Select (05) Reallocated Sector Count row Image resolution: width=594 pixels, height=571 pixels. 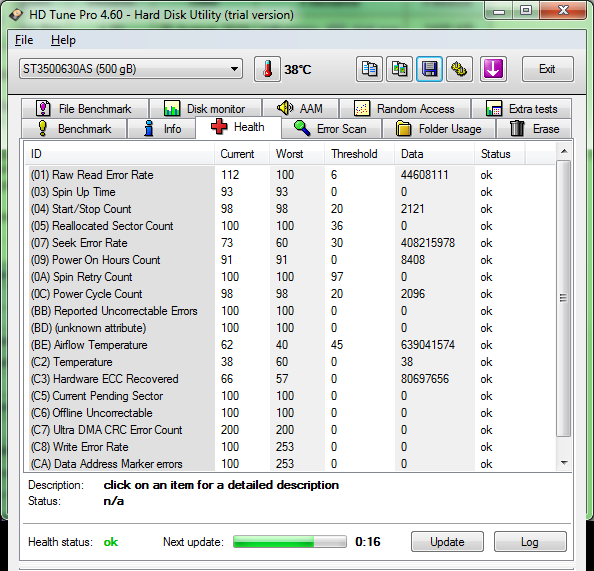[x=290, y=226]
